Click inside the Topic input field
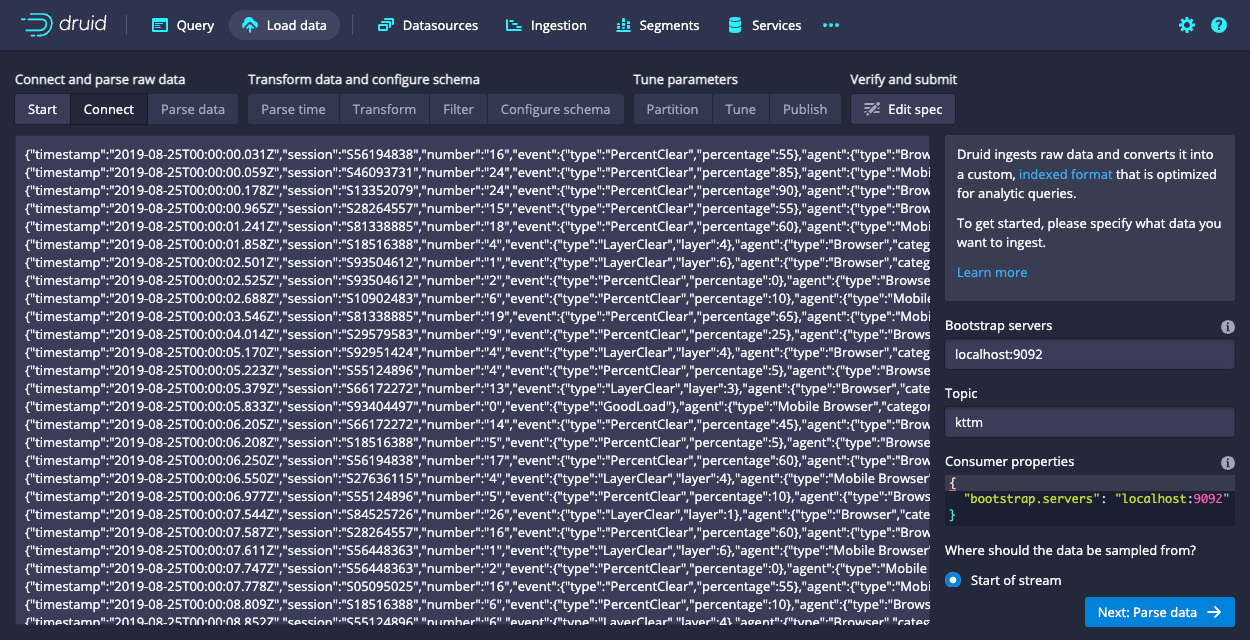The height and width of the screenshot is (640, 1250). (x=1089, y=422)
